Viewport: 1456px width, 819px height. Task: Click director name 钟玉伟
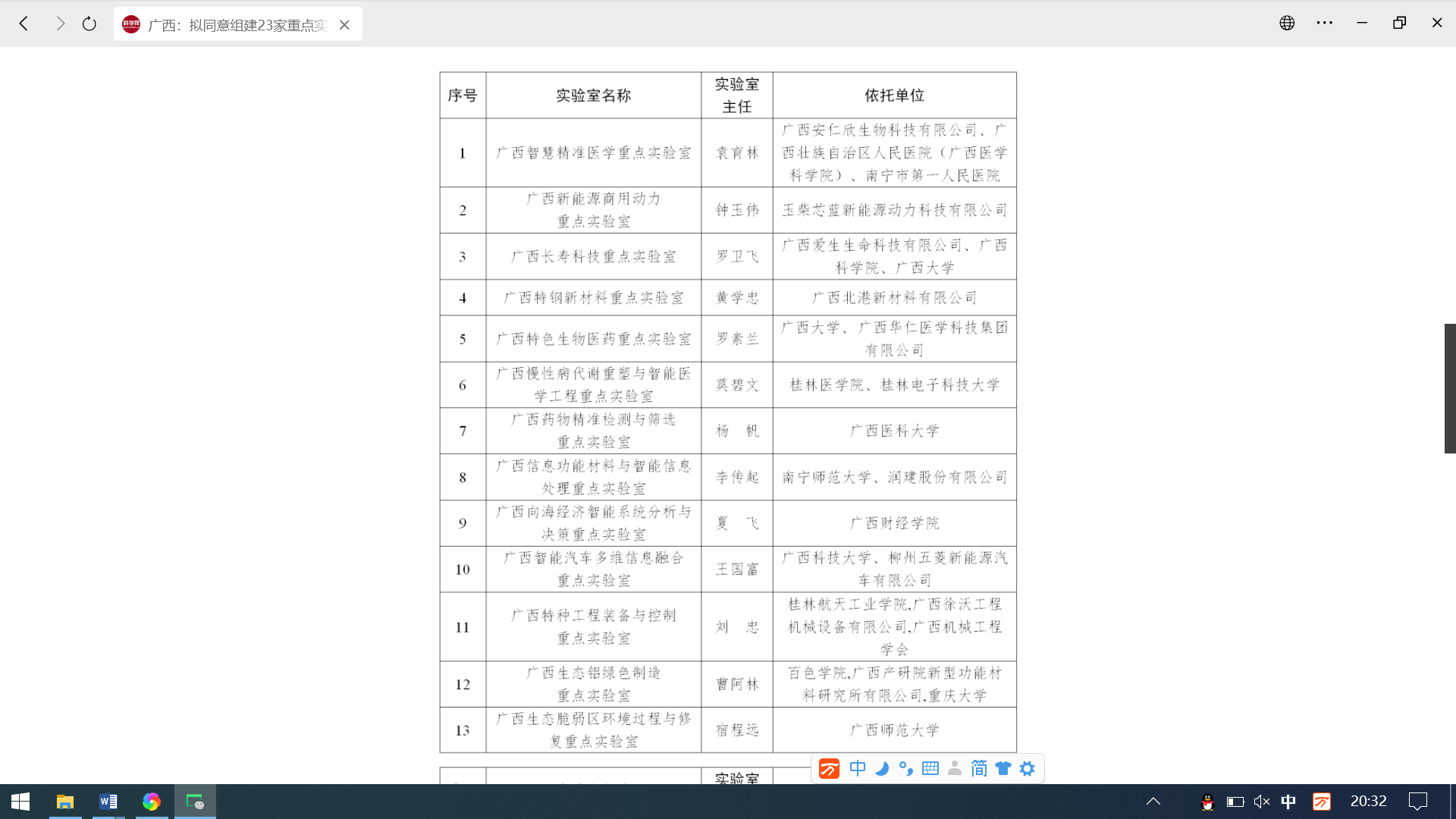737,210
